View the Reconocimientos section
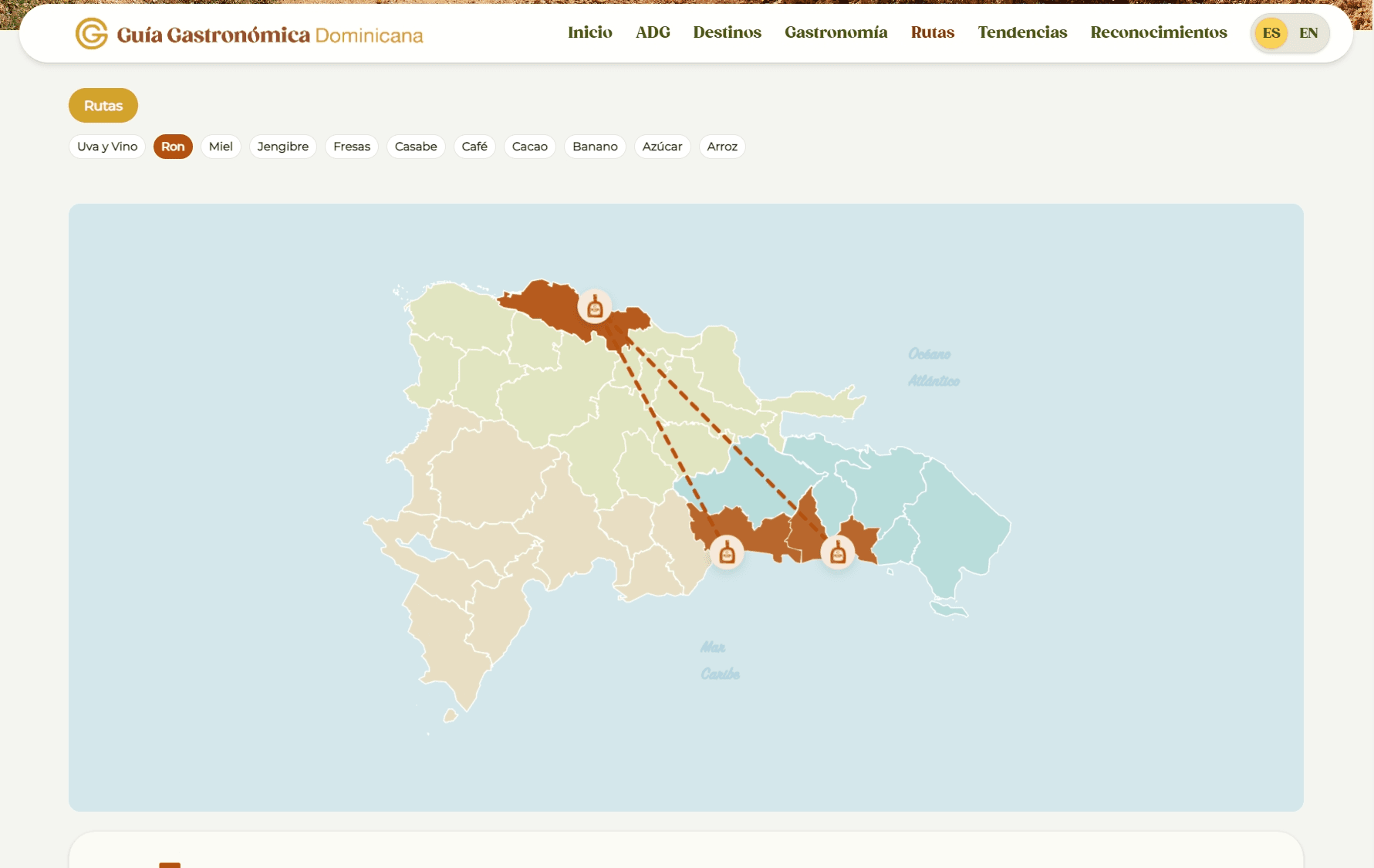This screenshot has height=868, width=1374. click(x=1158, y=32)
